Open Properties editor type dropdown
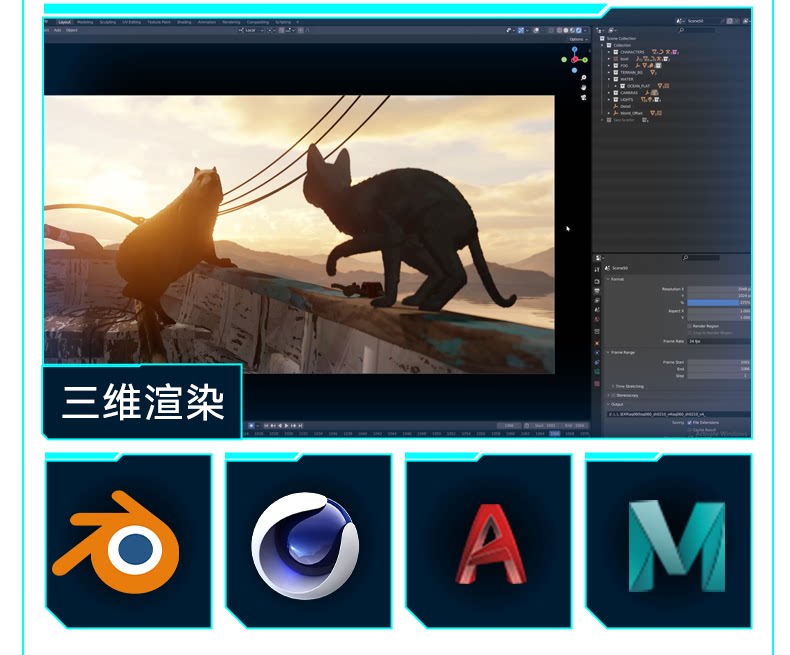Viewport: 790px width, 655px height. (x=600, y=258)
